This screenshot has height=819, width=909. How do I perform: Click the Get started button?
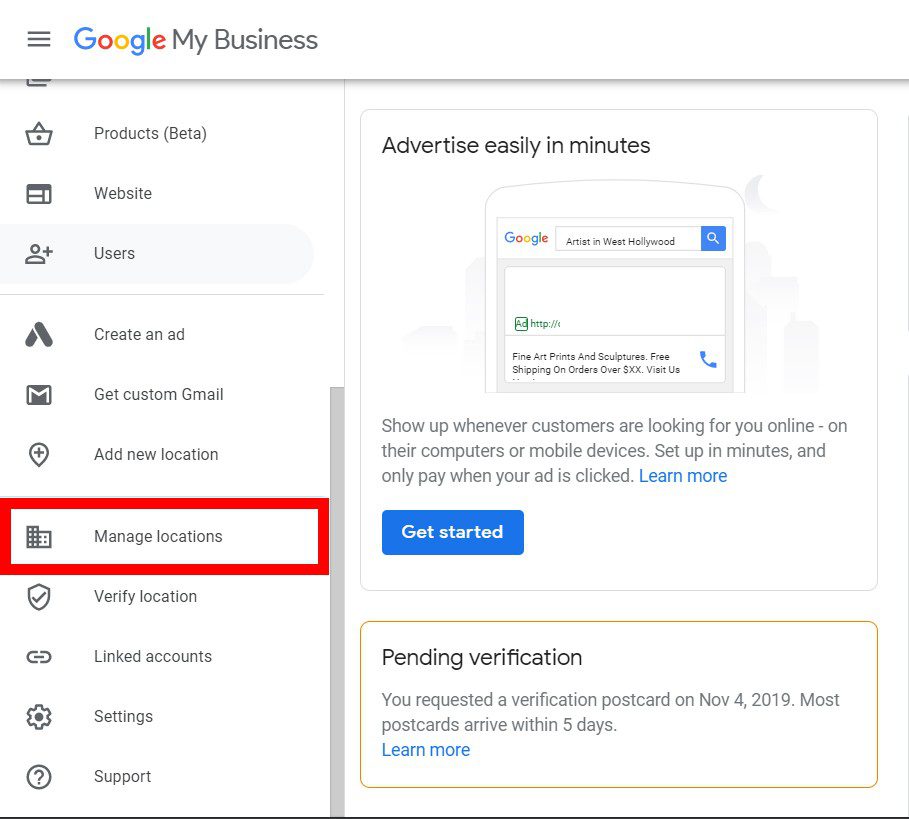tap(453, 532)
